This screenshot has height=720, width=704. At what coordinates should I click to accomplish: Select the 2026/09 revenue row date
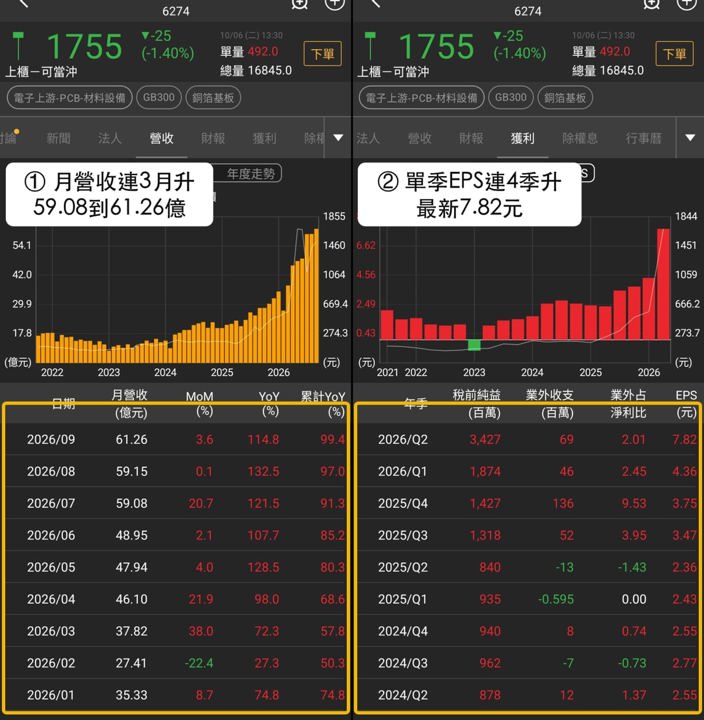[51, 439]
